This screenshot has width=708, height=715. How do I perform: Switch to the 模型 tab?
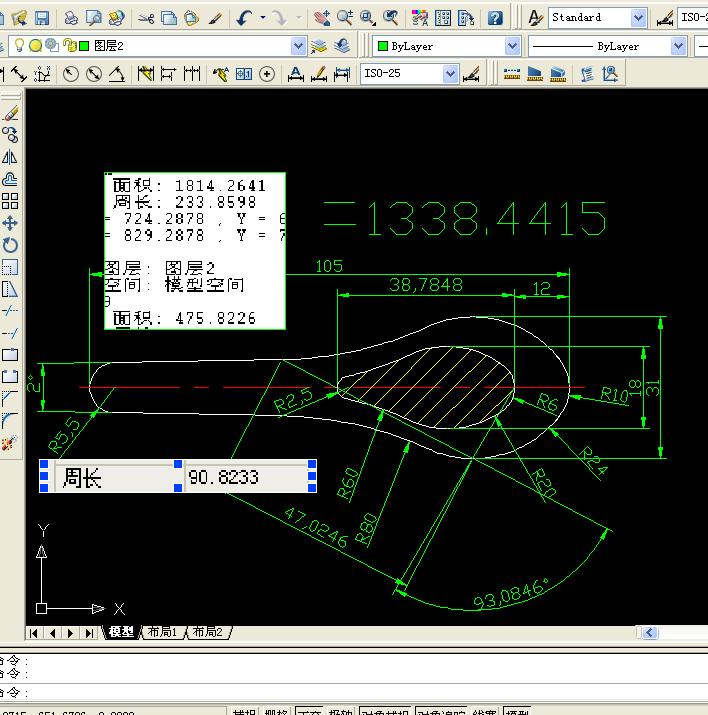pyautogui.click(x=122, y=632)
